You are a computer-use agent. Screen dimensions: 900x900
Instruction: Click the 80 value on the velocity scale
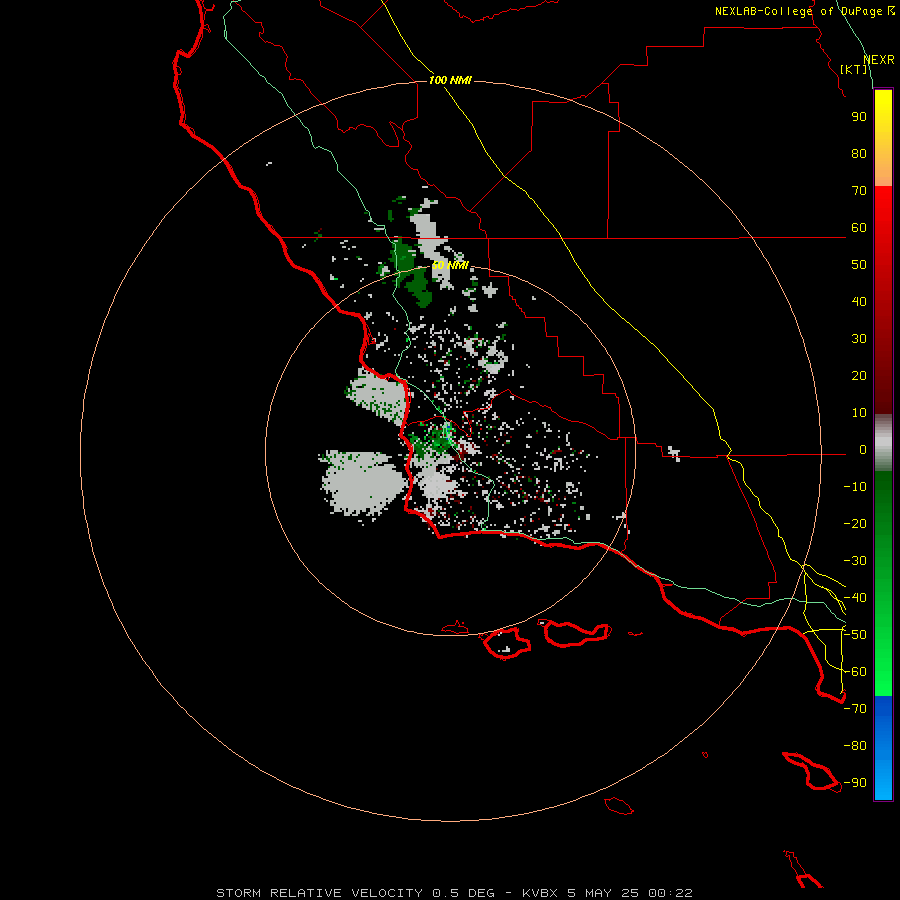[x=859, y=153]
